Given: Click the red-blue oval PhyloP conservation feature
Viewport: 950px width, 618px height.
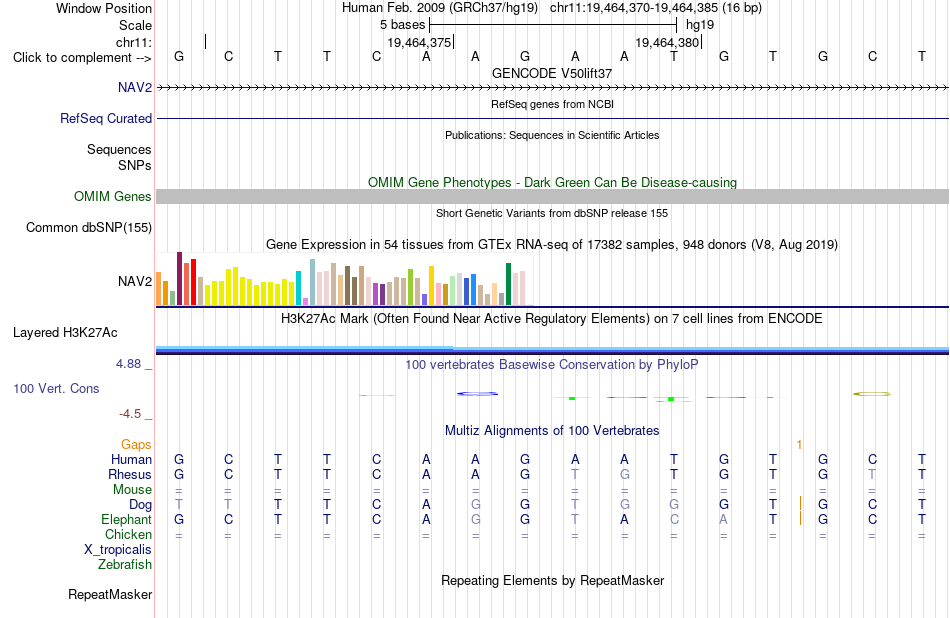Looking at the screenshot, I should pyautogui.click(x=477, y=394).
